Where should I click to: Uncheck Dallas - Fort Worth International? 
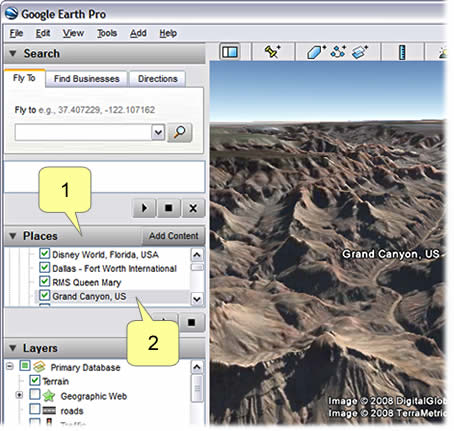44,268
